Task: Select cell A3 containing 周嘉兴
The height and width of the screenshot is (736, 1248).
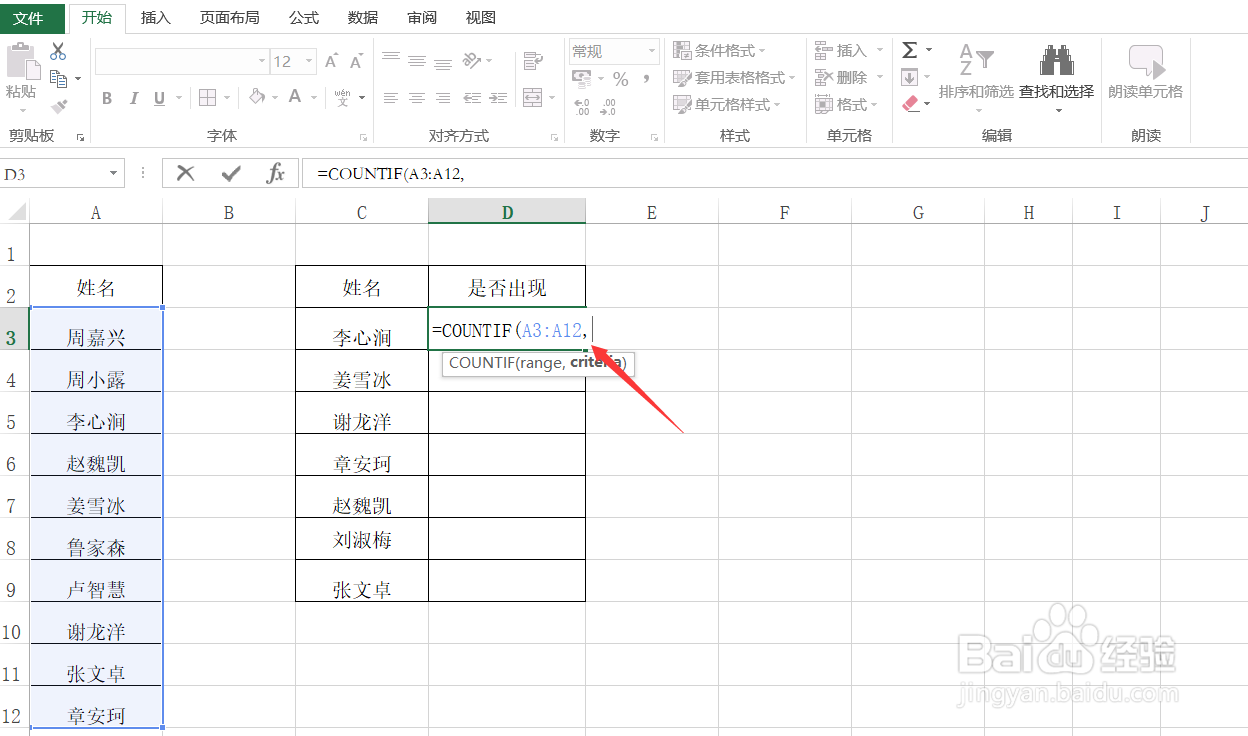Action: click(96, 329)
